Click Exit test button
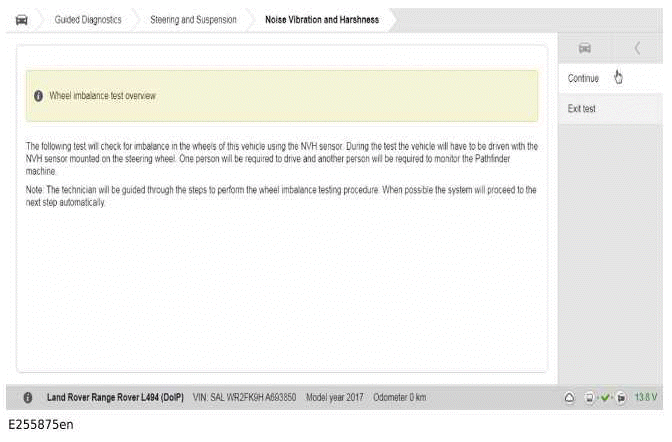Screen dimensions: 672x442 [x=581, y=108]
